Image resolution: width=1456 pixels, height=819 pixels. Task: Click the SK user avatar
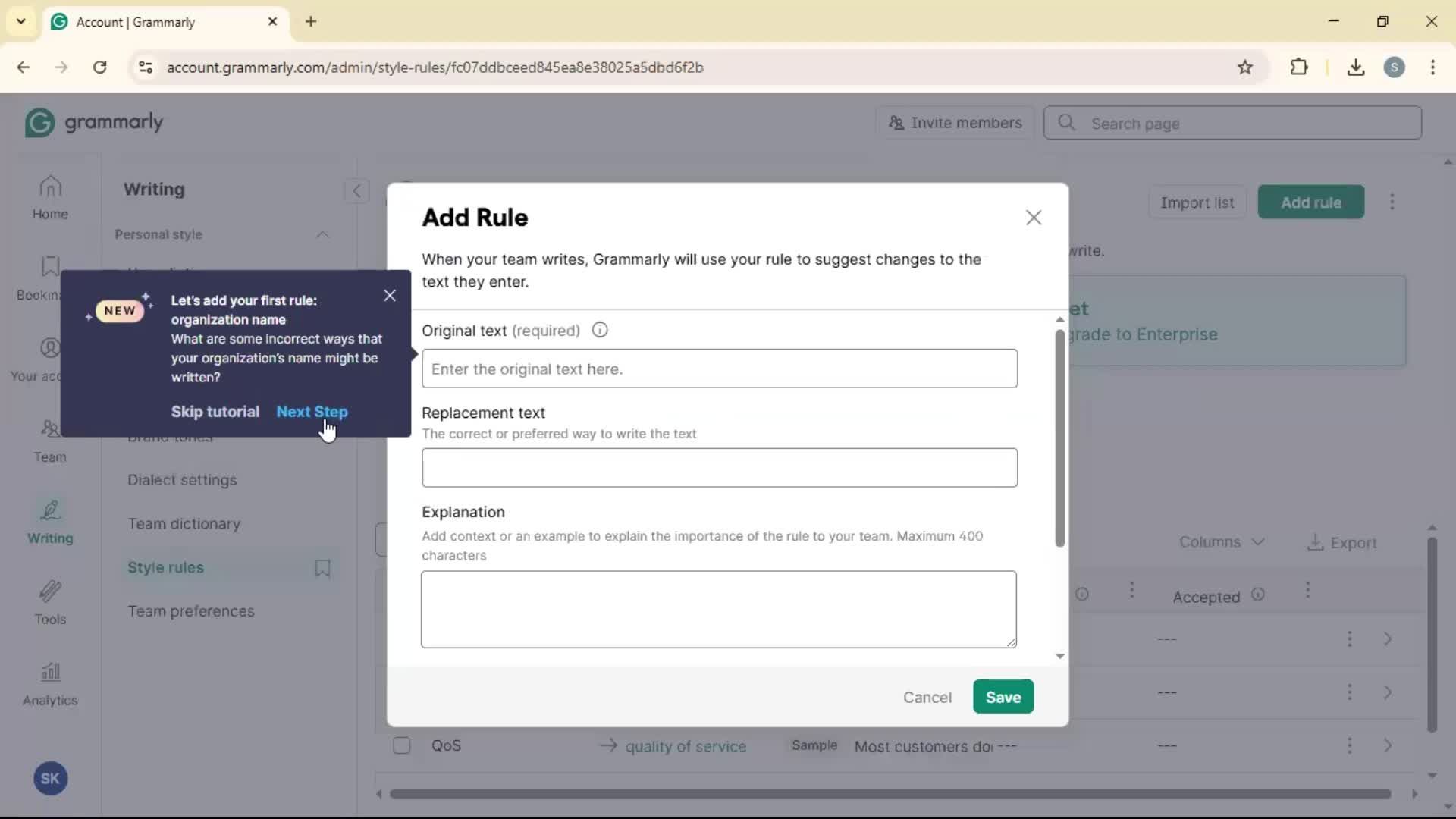(50, 778)
